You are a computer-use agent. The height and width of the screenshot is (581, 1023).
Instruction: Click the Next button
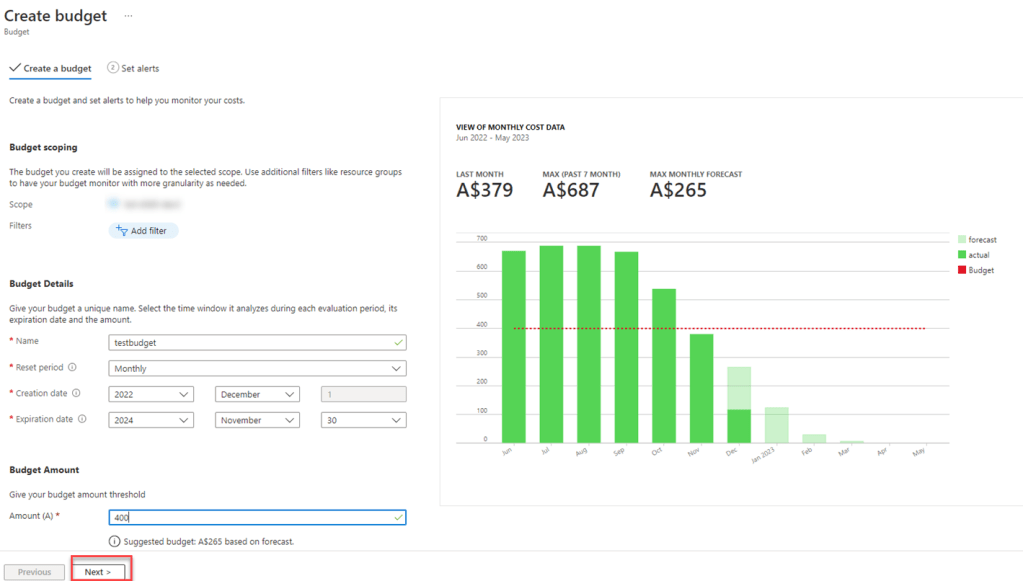[99, 572]
